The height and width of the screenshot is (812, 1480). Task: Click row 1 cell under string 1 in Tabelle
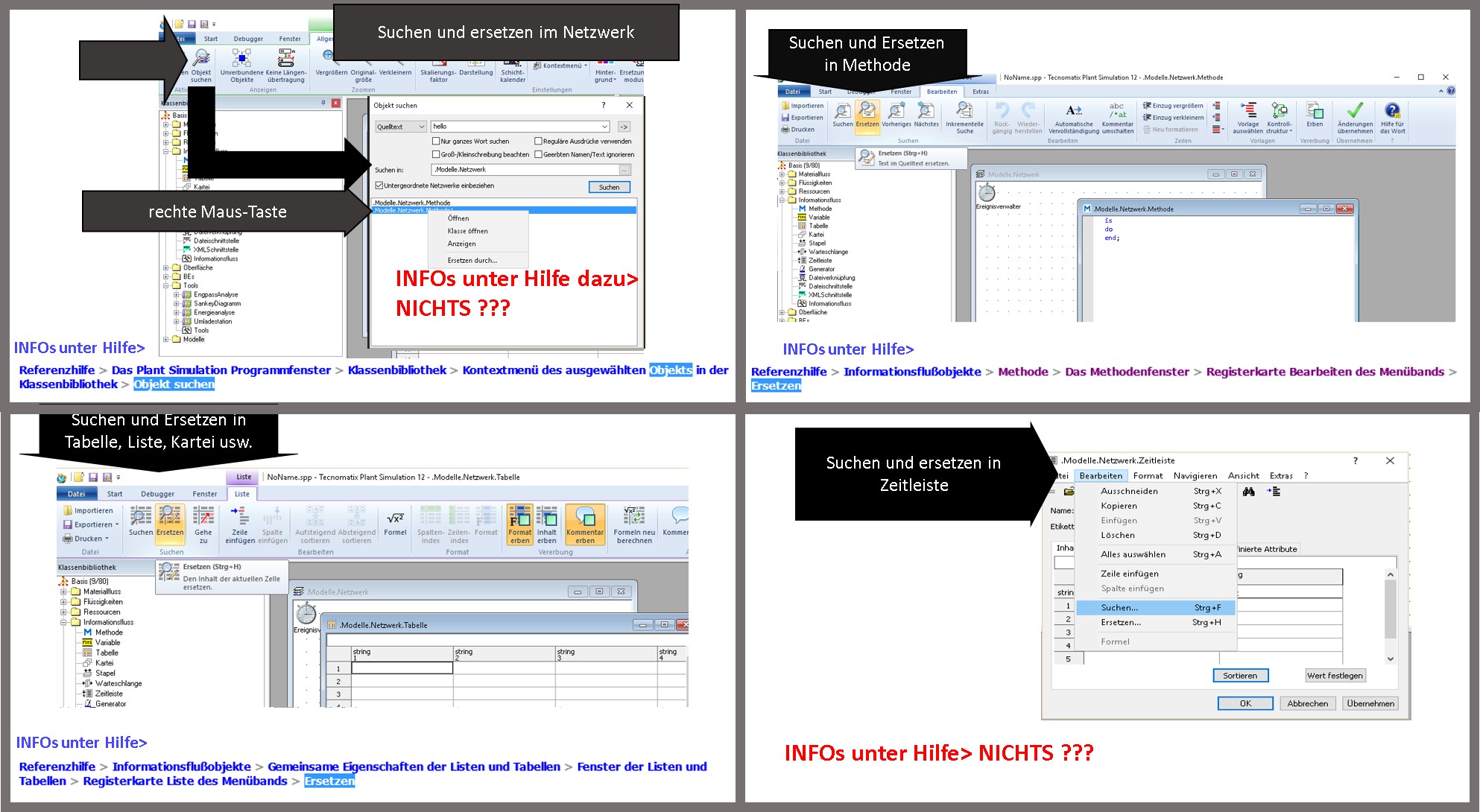click(x=402, y=668)
